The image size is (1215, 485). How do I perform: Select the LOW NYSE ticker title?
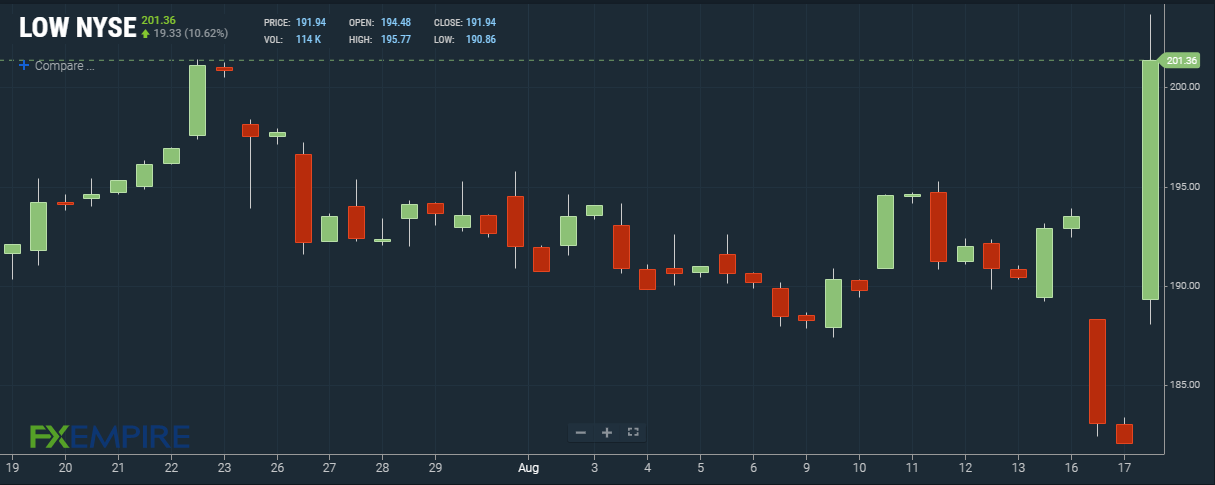click(77, 28)
